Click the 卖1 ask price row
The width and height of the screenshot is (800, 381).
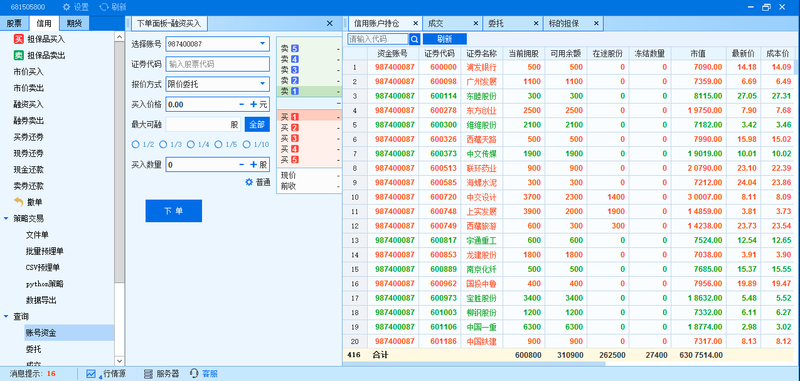[309, 91]
